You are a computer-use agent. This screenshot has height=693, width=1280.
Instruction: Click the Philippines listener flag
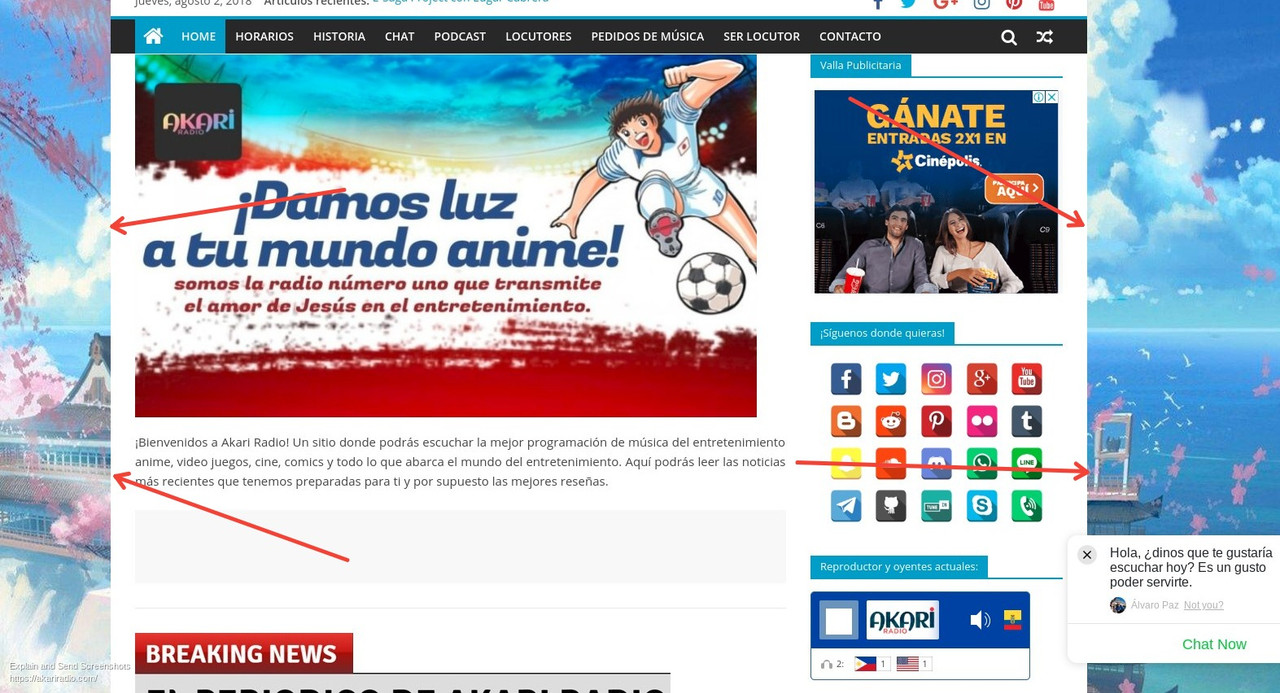[x=865, y=664]
